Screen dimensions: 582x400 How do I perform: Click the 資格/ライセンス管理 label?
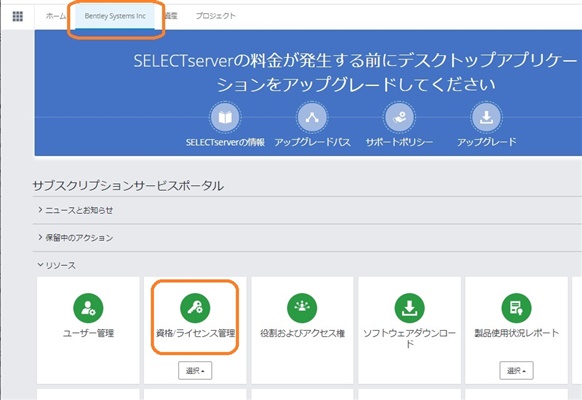click(x=195, y=333)
